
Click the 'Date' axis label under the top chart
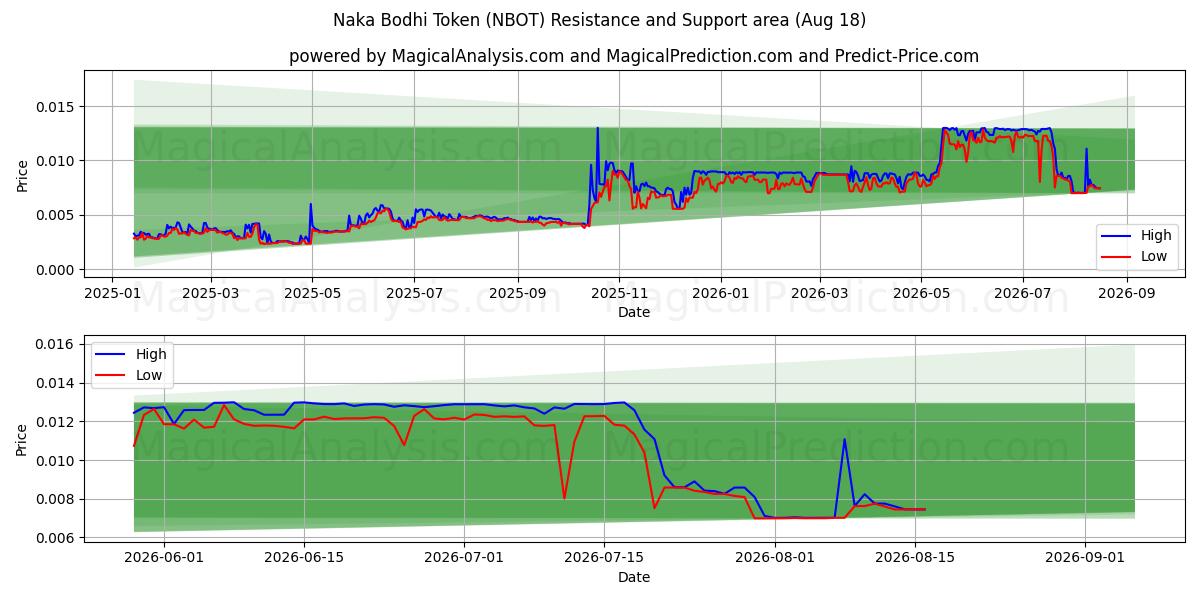tap(634, 312)
